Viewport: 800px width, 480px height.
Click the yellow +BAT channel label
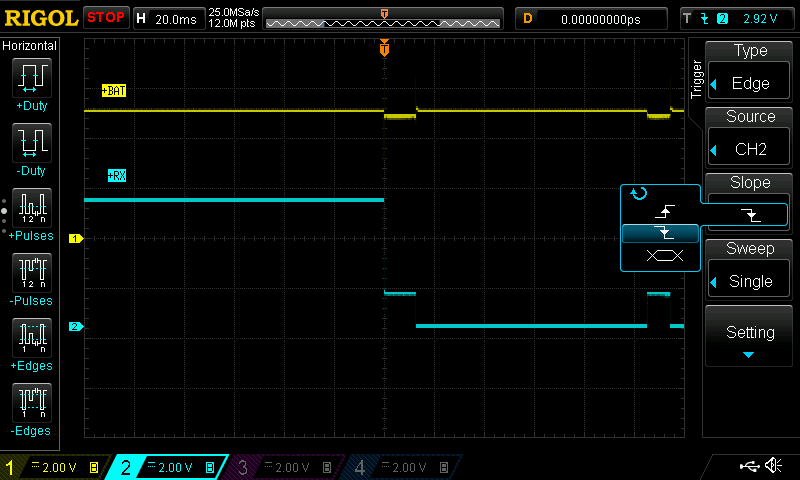pyautogui.click(x=114, y=91)
